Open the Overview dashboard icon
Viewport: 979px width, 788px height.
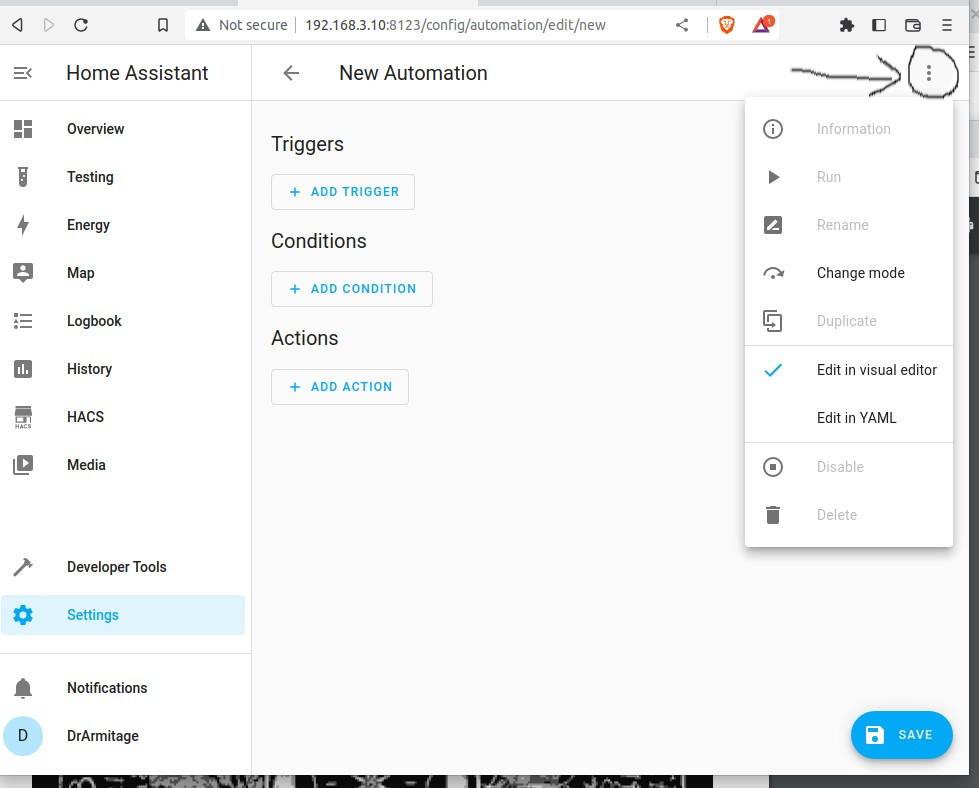click(22, 129)
